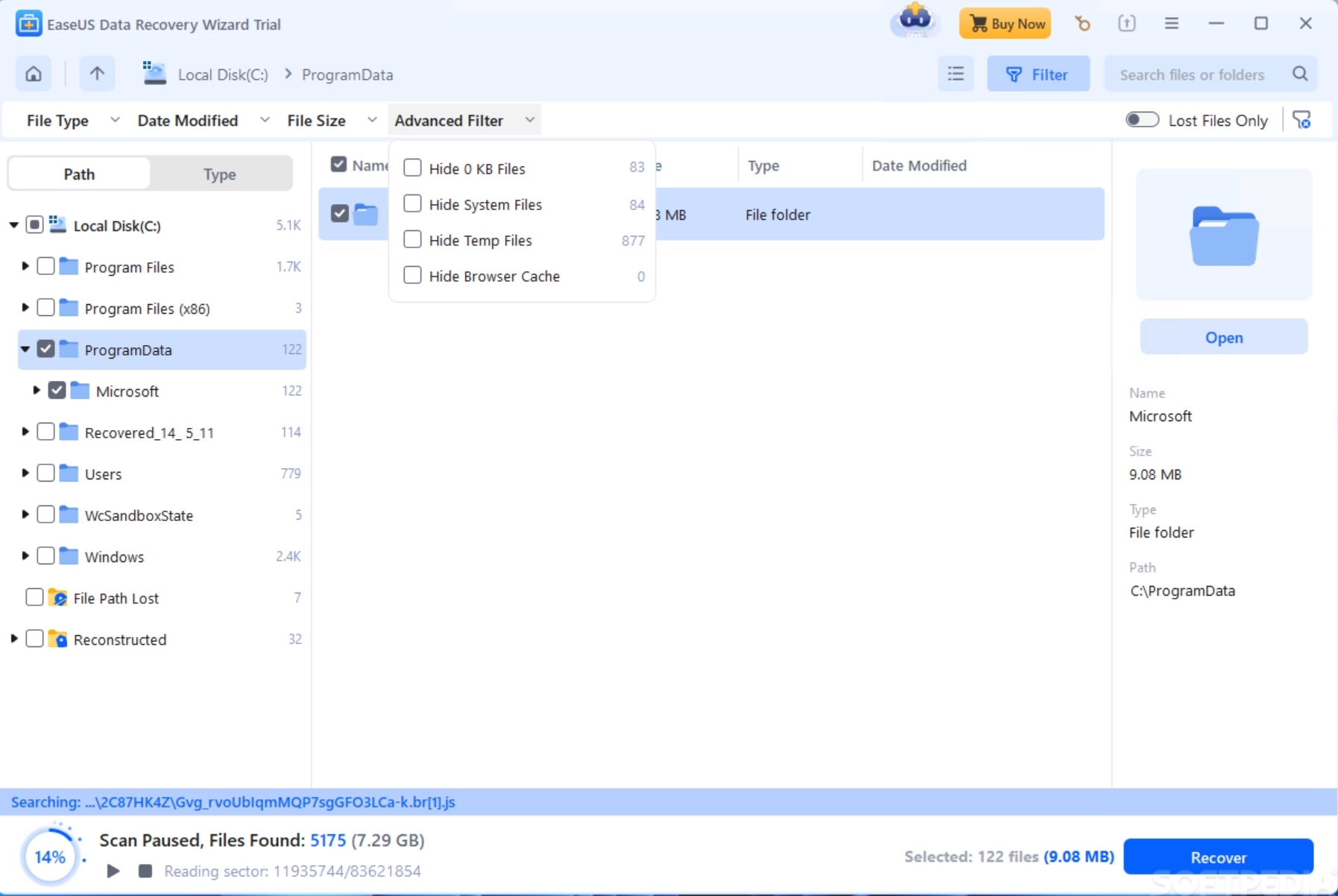The height and width of the screenshot is (896, 1338).
Task: Tick the Users folder checkbox
Action: [45, 473]
